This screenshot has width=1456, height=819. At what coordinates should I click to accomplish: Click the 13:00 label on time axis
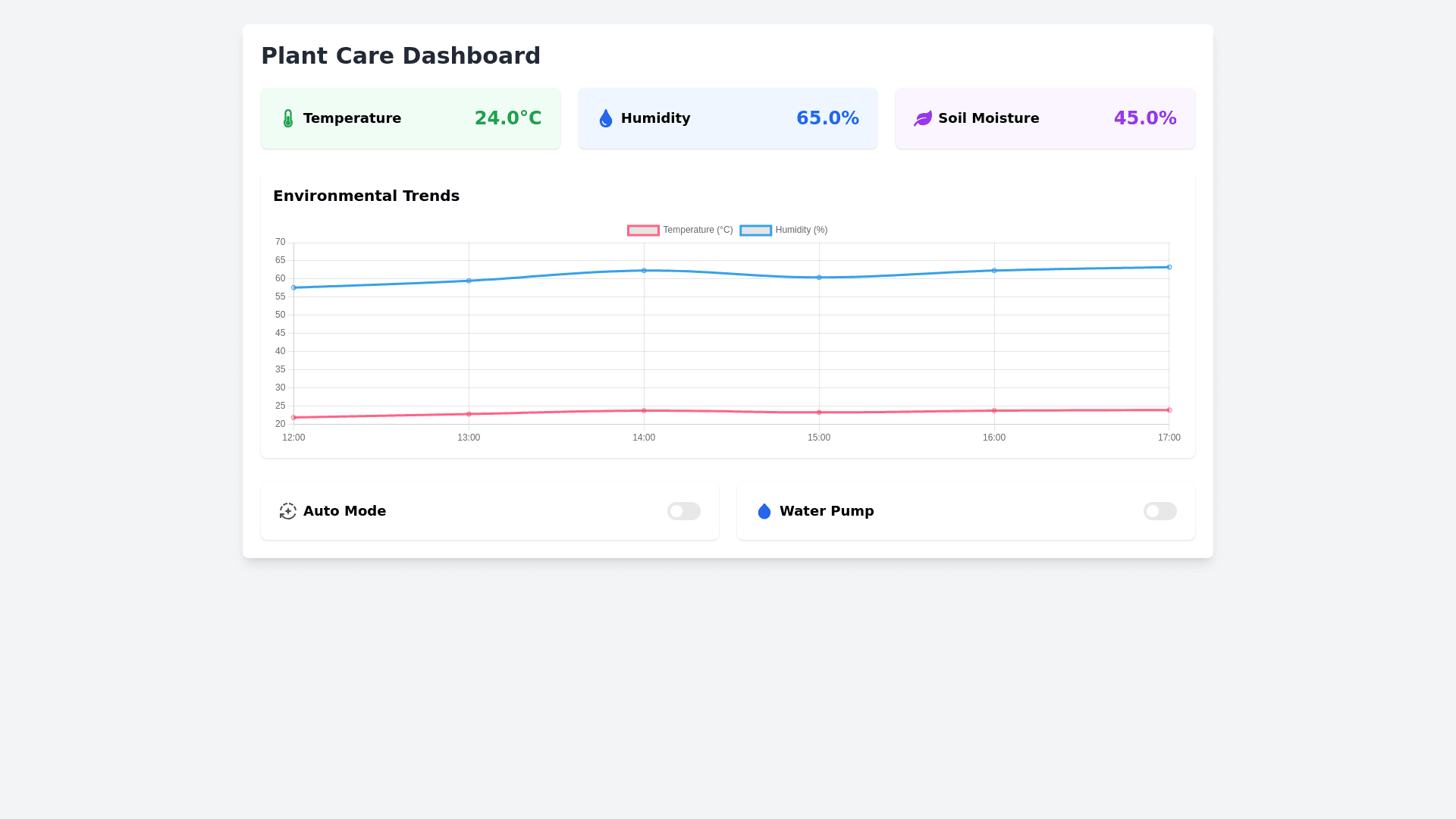(469, 438)
